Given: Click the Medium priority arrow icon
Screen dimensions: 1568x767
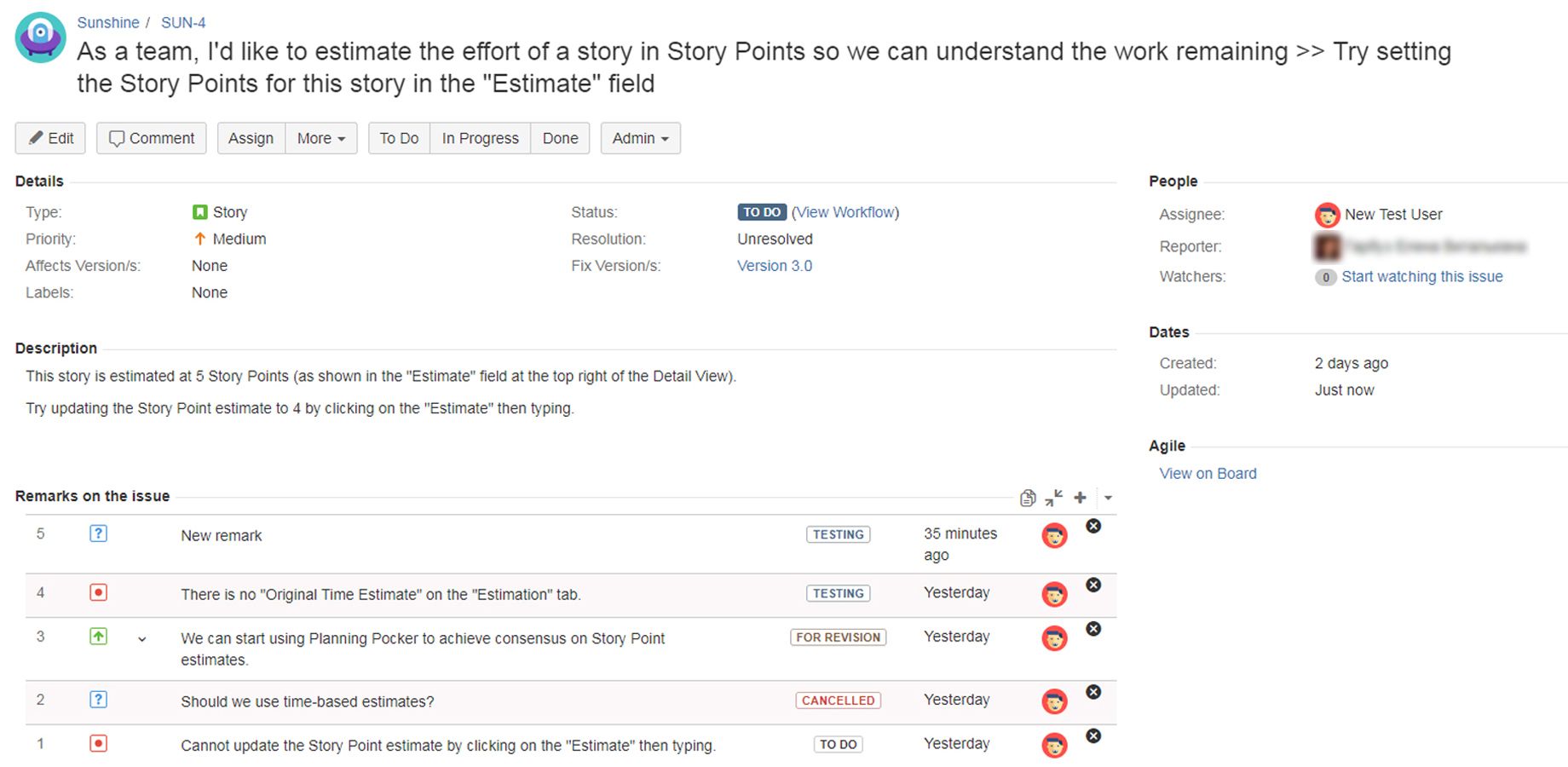Looking at the screenshot, I should (200, 239).
